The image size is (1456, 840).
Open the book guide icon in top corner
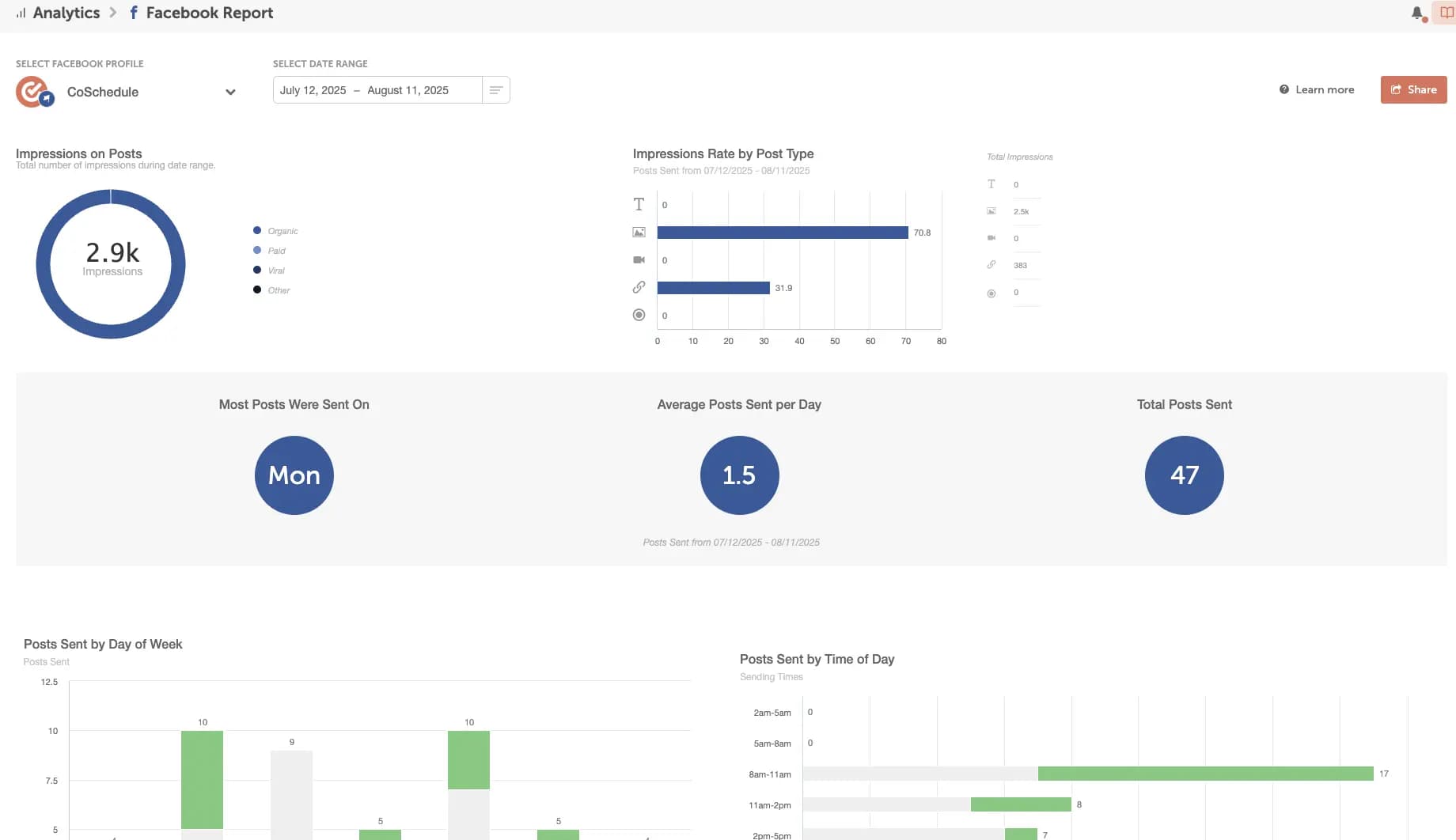(x=1446, y=13)
